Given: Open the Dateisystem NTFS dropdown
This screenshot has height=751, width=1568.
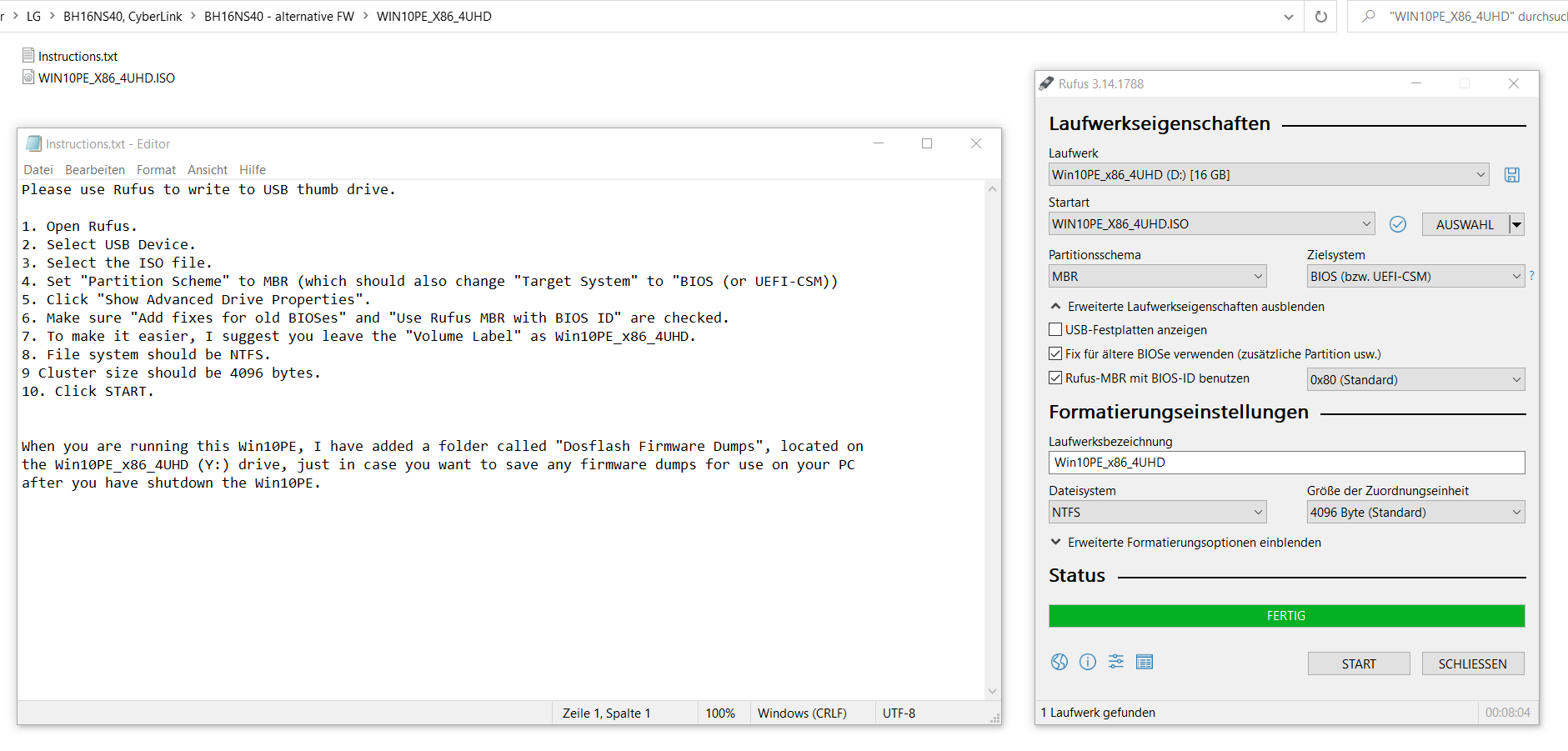Looking at the screenshot, I should [1158, 513].
